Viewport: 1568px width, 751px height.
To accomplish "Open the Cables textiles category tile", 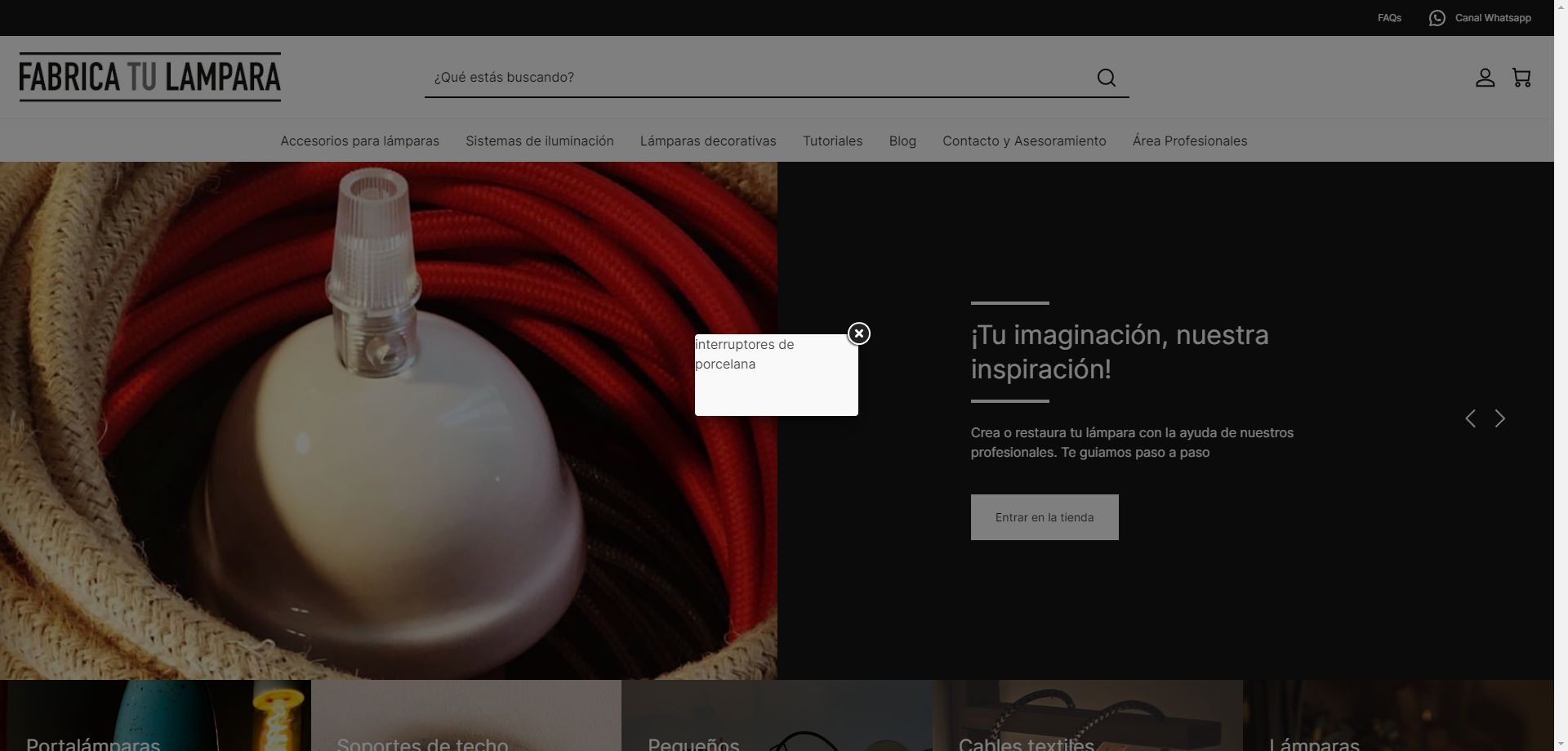I will pos(1088,716).
